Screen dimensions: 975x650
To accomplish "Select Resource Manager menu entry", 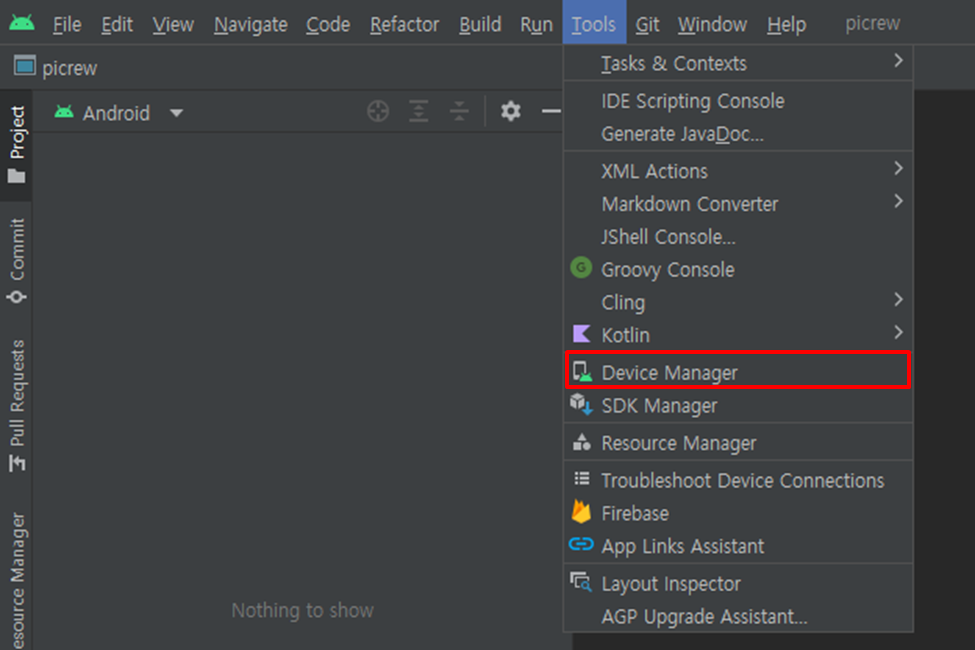I will coord(737,443).
